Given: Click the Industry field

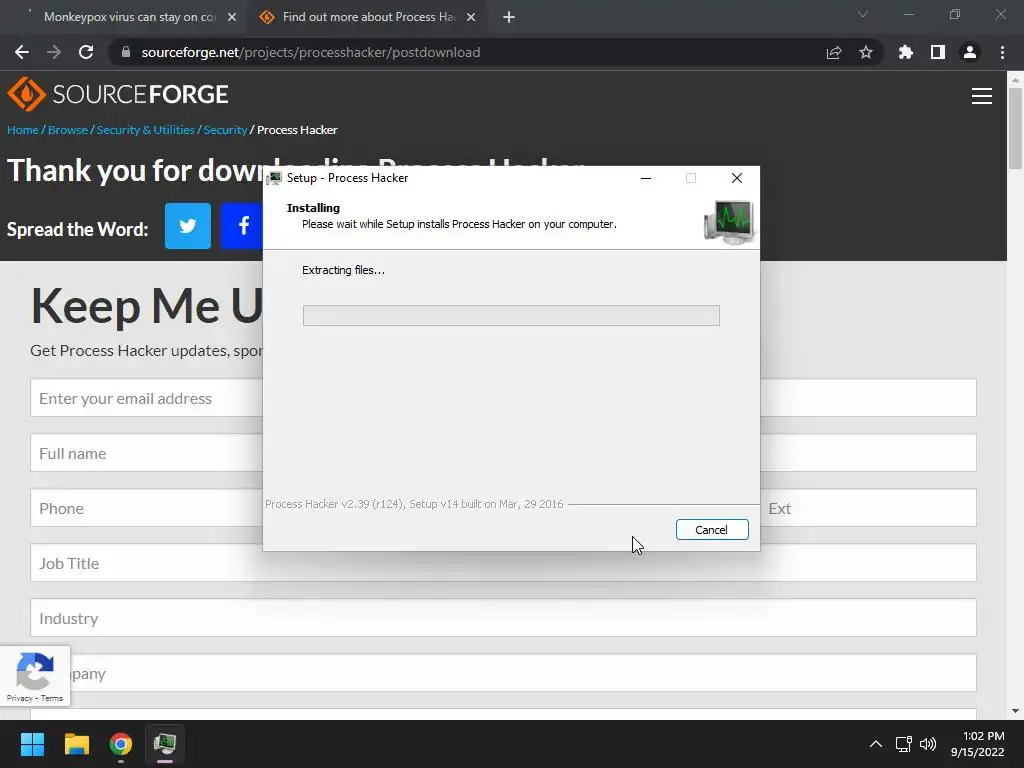Looking at the screenshot, I should [504, 618].
